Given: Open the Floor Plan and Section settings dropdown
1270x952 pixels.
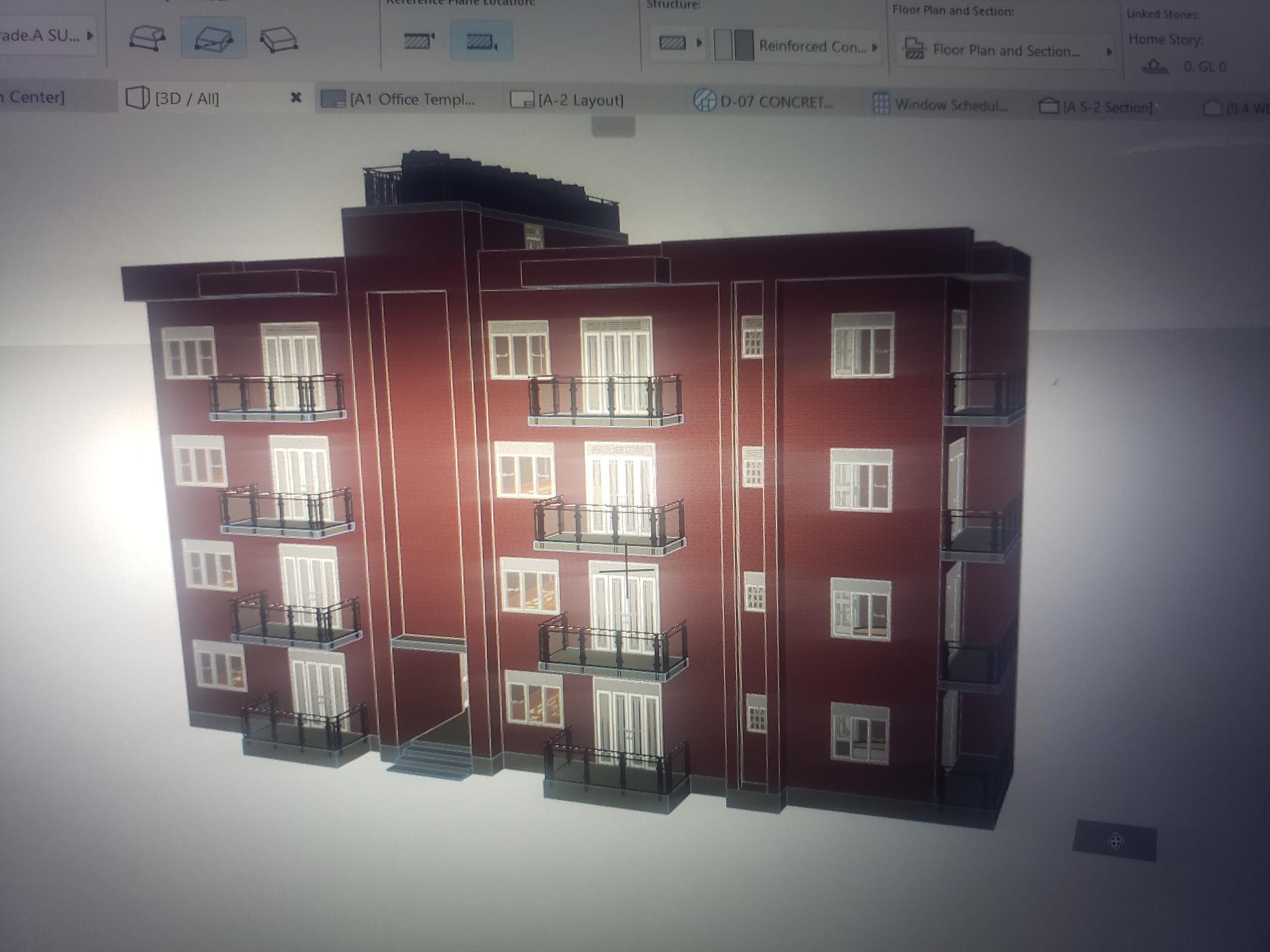Looking at the screenshot, I should coord(1006,51).
